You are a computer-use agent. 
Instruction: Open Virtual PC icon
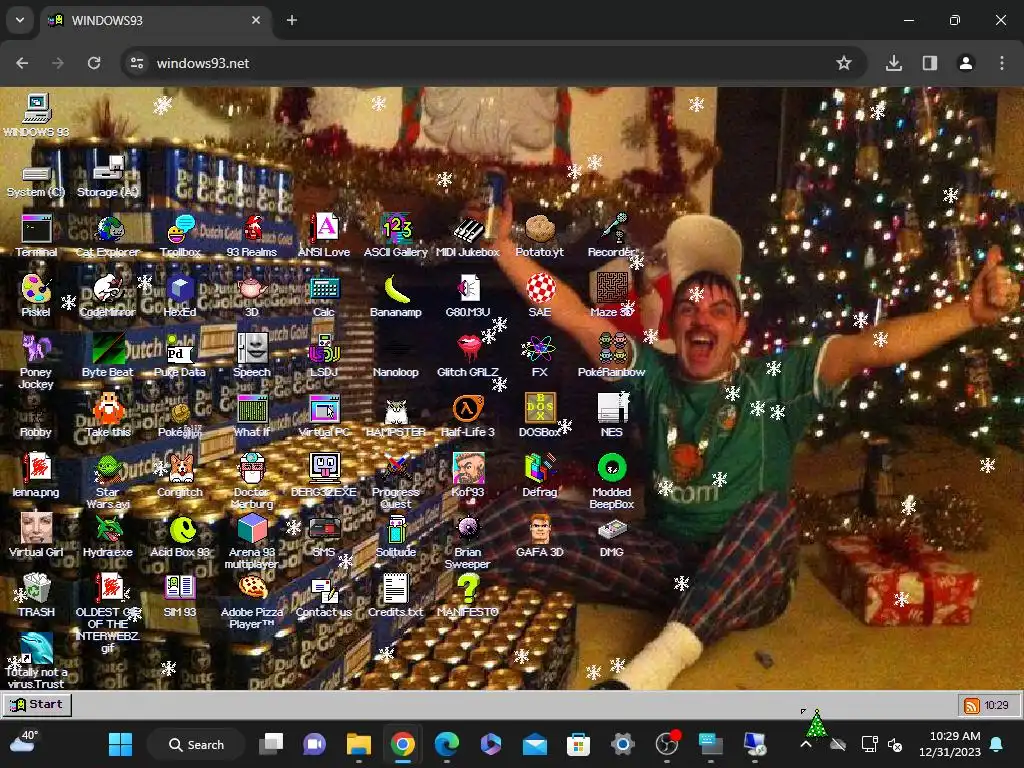point(324,416)
